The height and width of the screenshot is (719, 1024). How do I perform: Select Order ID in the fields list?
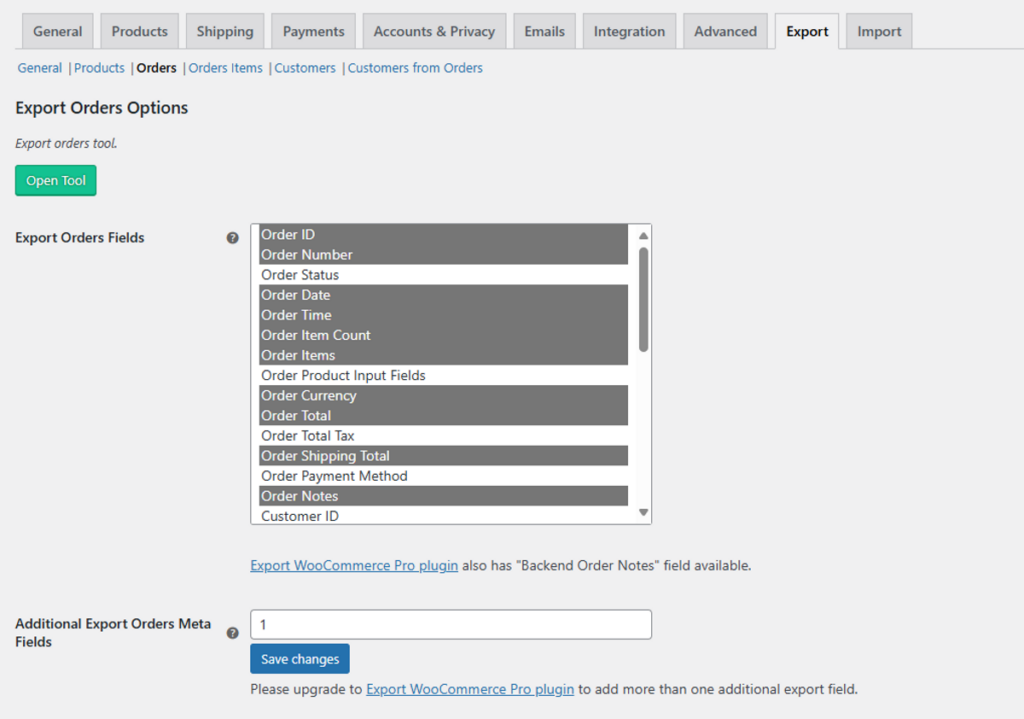coord(443,234)
